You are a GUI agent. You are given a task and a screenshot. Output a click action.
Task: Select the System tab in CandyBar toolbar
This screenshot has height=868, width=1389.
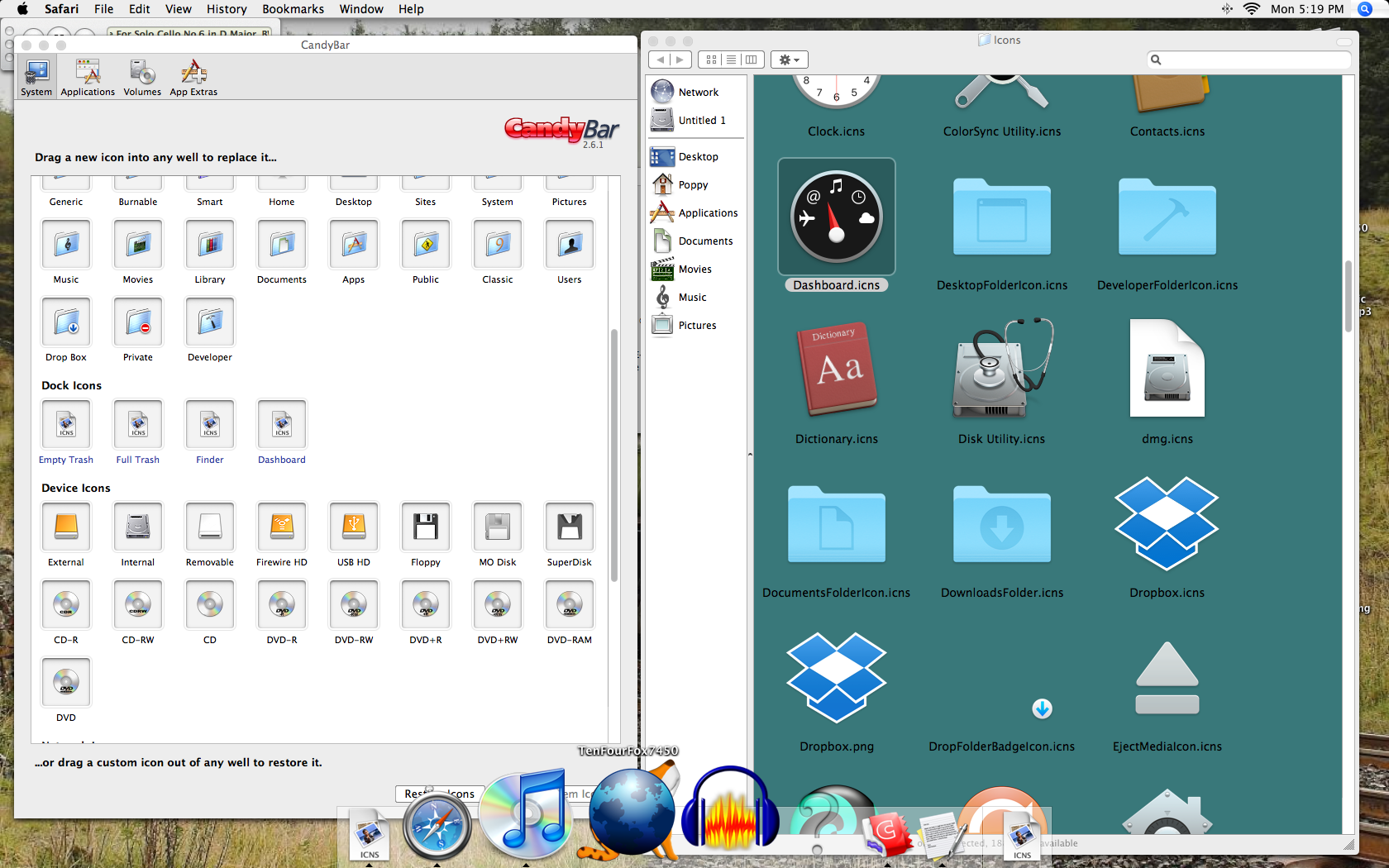(36, 79)
